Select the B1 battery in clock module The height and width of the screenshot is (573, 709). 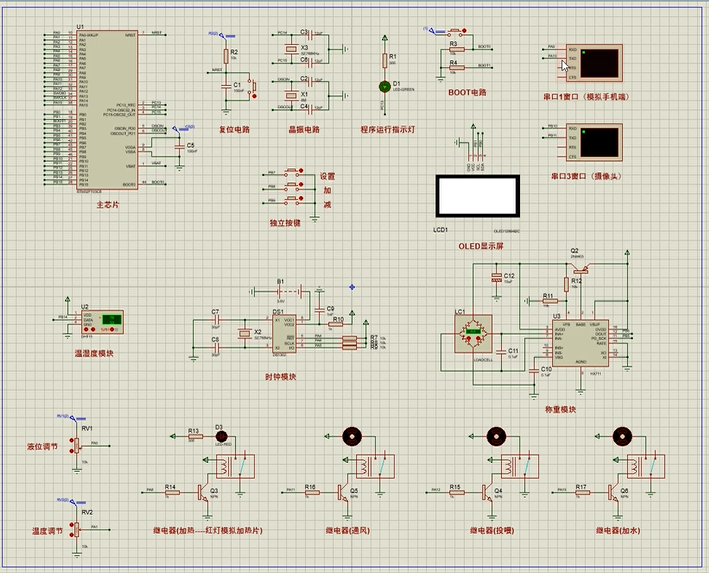coord(281,290)
